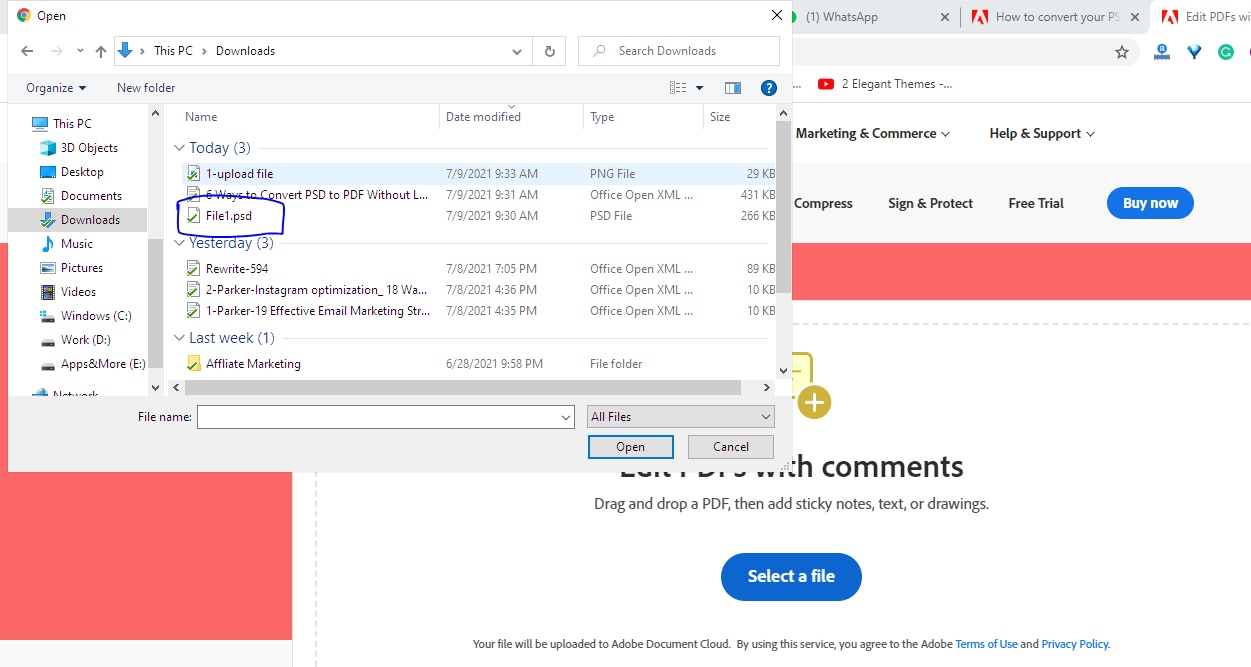Viewport: 1251px width, 667px height.
Task: Click the Free Trial link
Action: click(x=1036, y=203)
